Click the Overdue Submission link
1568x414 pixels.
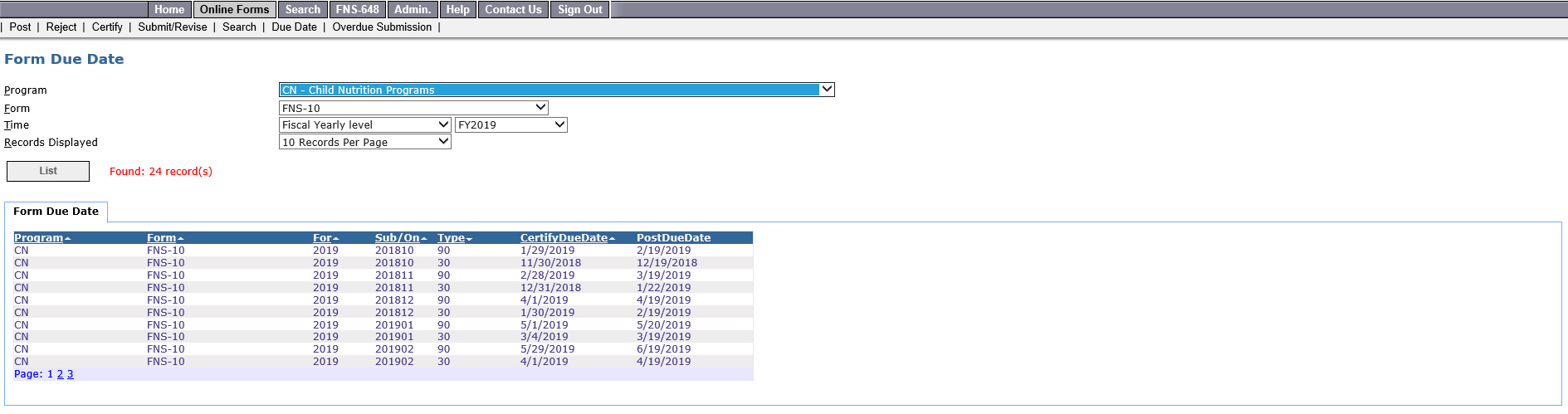pos(382,27)
